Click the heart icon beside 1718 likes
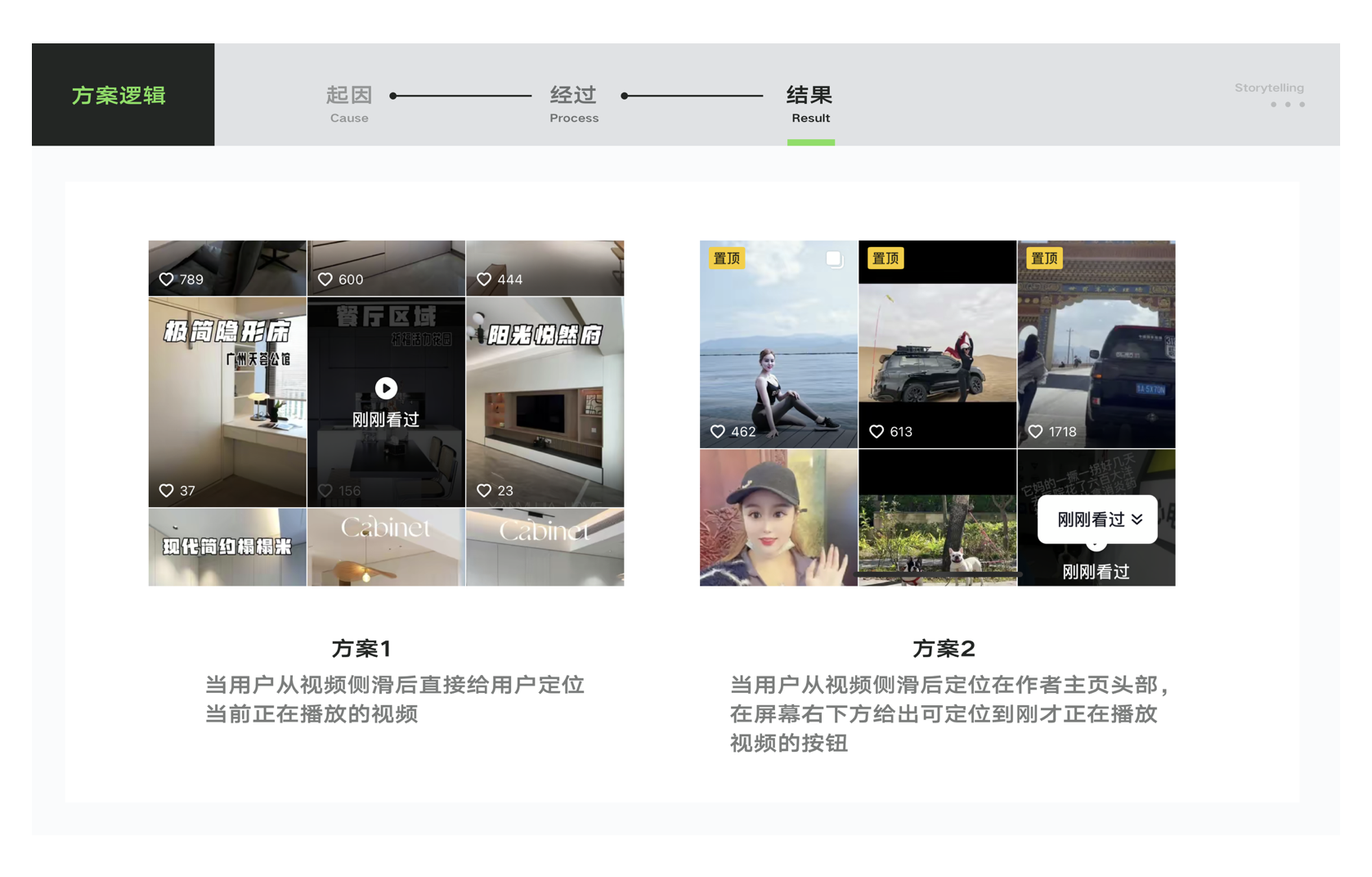Image resolution: width=1372 pixels, height=877 pixels. [x=1035, y=432]
